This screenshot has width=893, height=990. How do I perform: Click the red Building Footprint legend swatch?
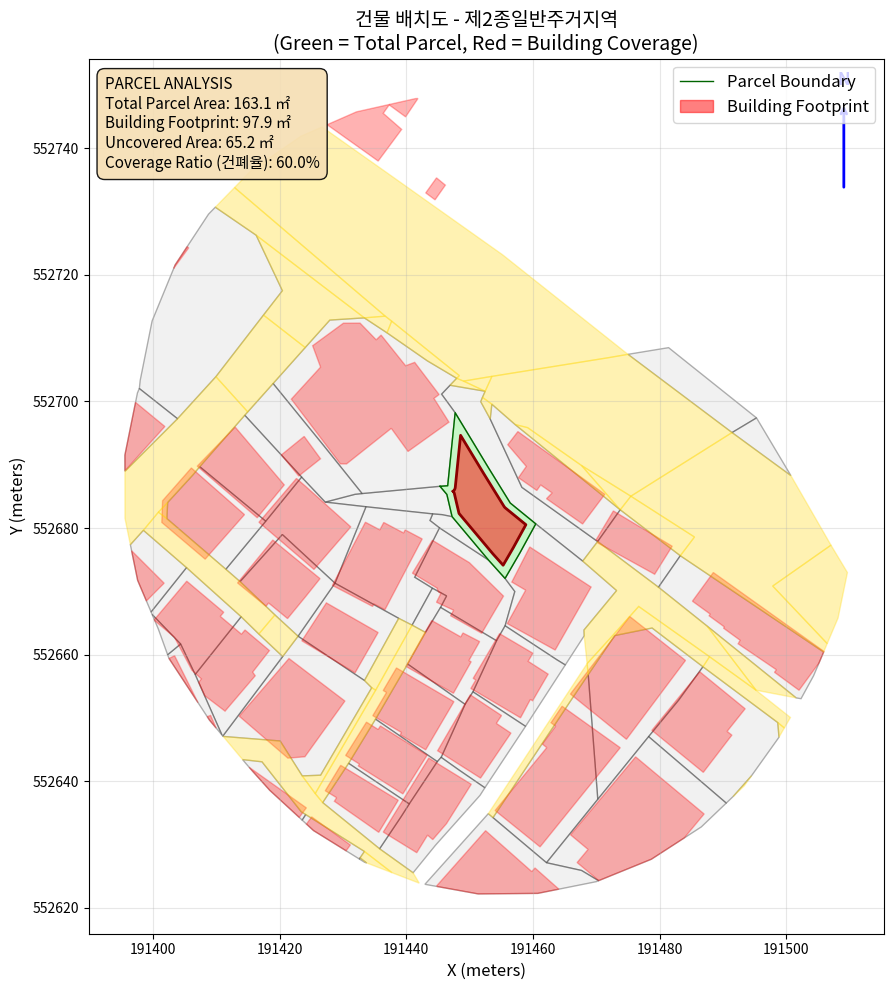pos(696,106)
